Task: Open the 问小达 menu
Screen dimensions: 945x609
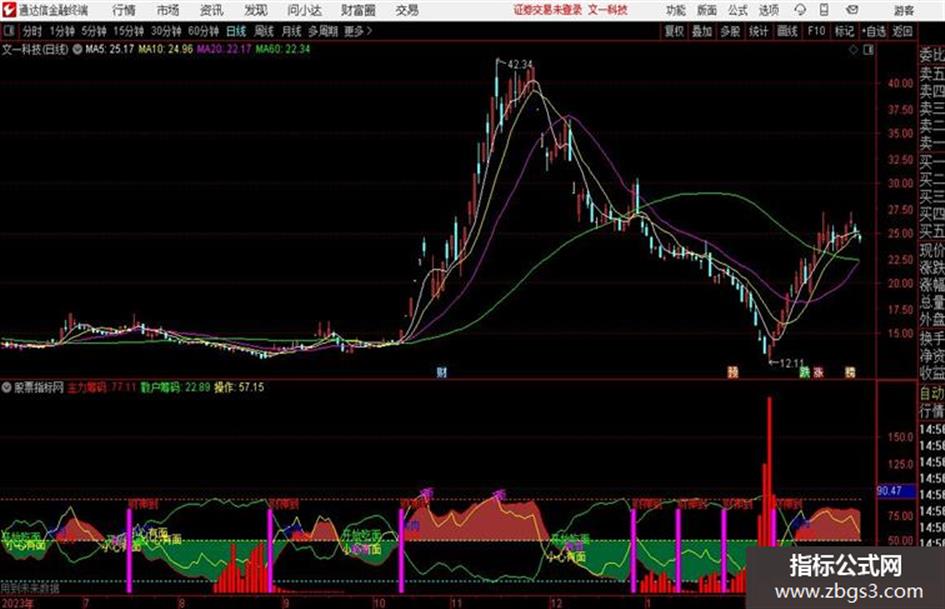Action: point(304,10)
